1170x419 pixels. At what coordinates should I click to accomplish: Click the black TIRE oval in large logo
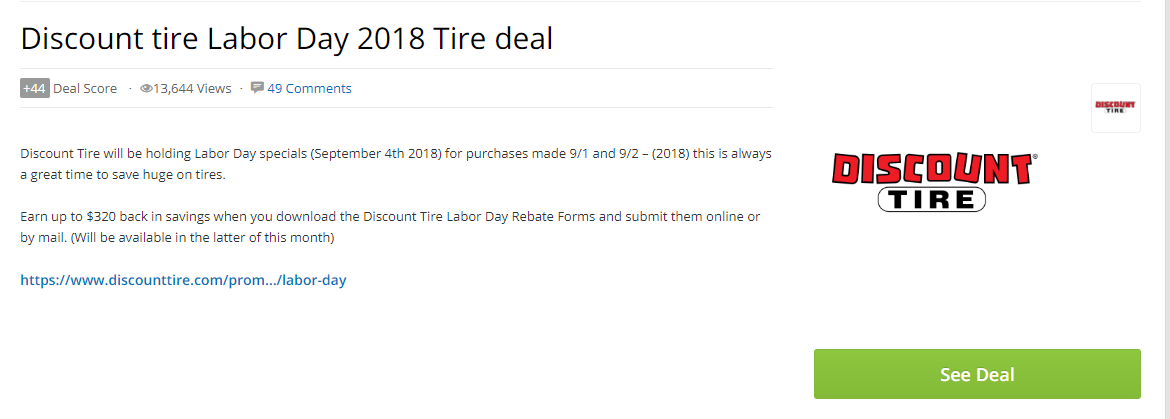pos(931,199)
